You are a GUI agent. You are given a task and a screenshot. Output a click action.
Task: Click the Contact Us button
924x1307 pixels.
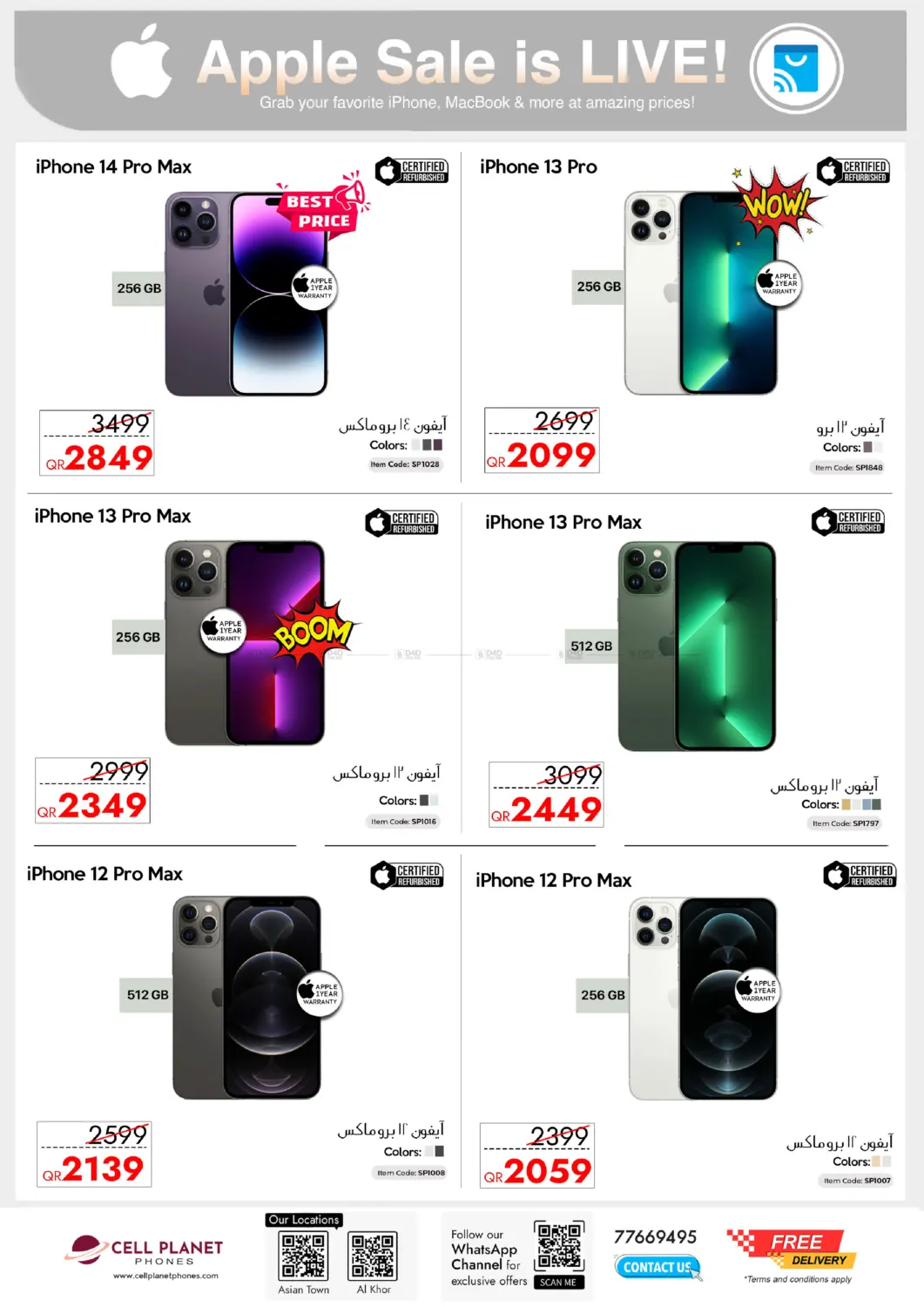657,1267
